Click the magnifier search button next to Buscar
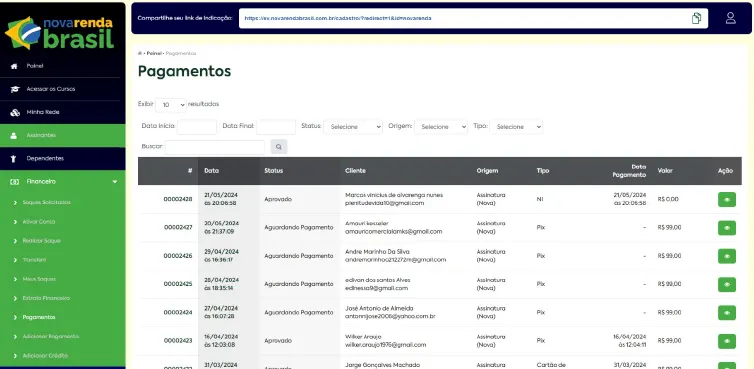 (x=279, y=147)
